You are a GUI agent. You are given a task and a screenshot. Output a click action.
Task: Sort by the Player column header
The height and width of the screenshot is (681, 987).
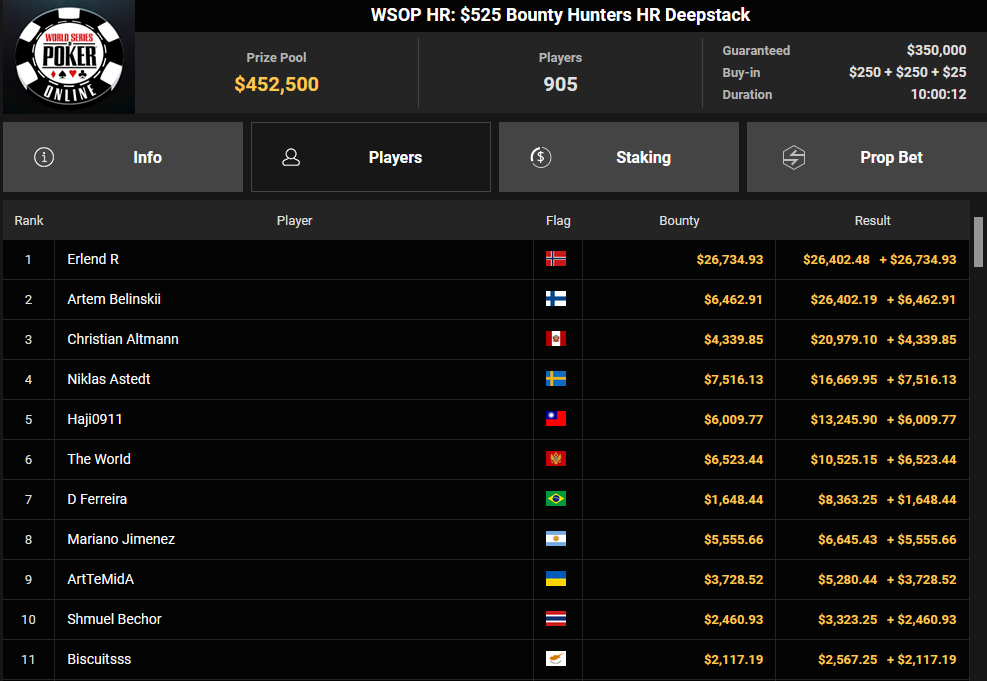[294, 221]
